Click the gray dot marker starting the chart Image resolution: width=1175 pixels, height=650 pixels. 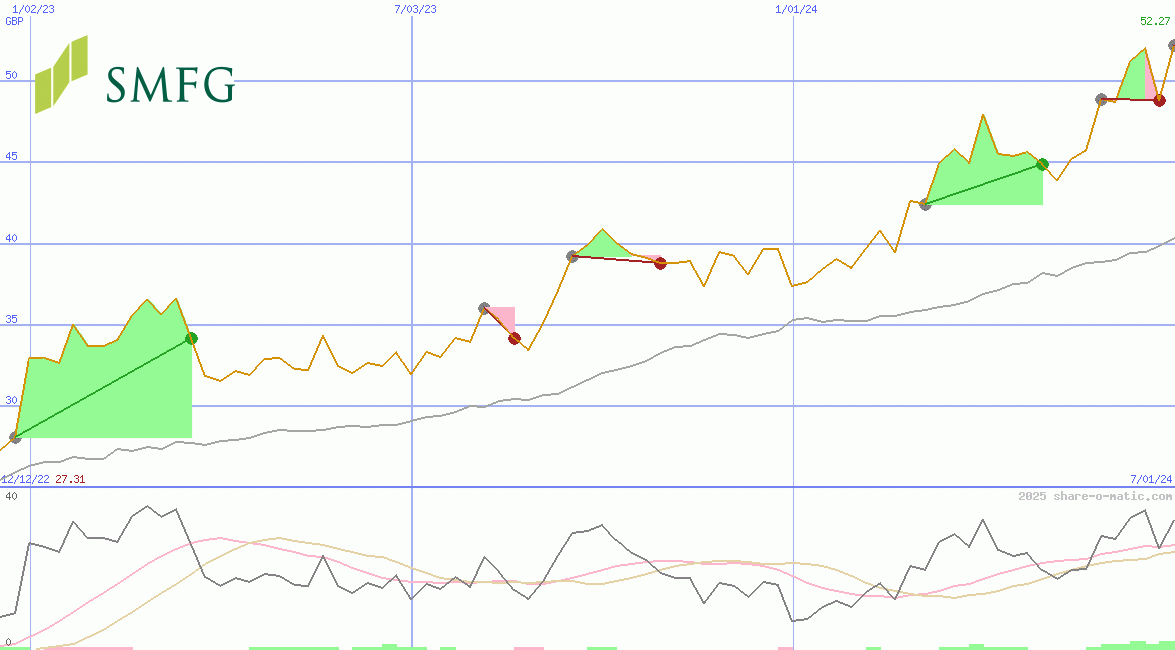[13, 437]
